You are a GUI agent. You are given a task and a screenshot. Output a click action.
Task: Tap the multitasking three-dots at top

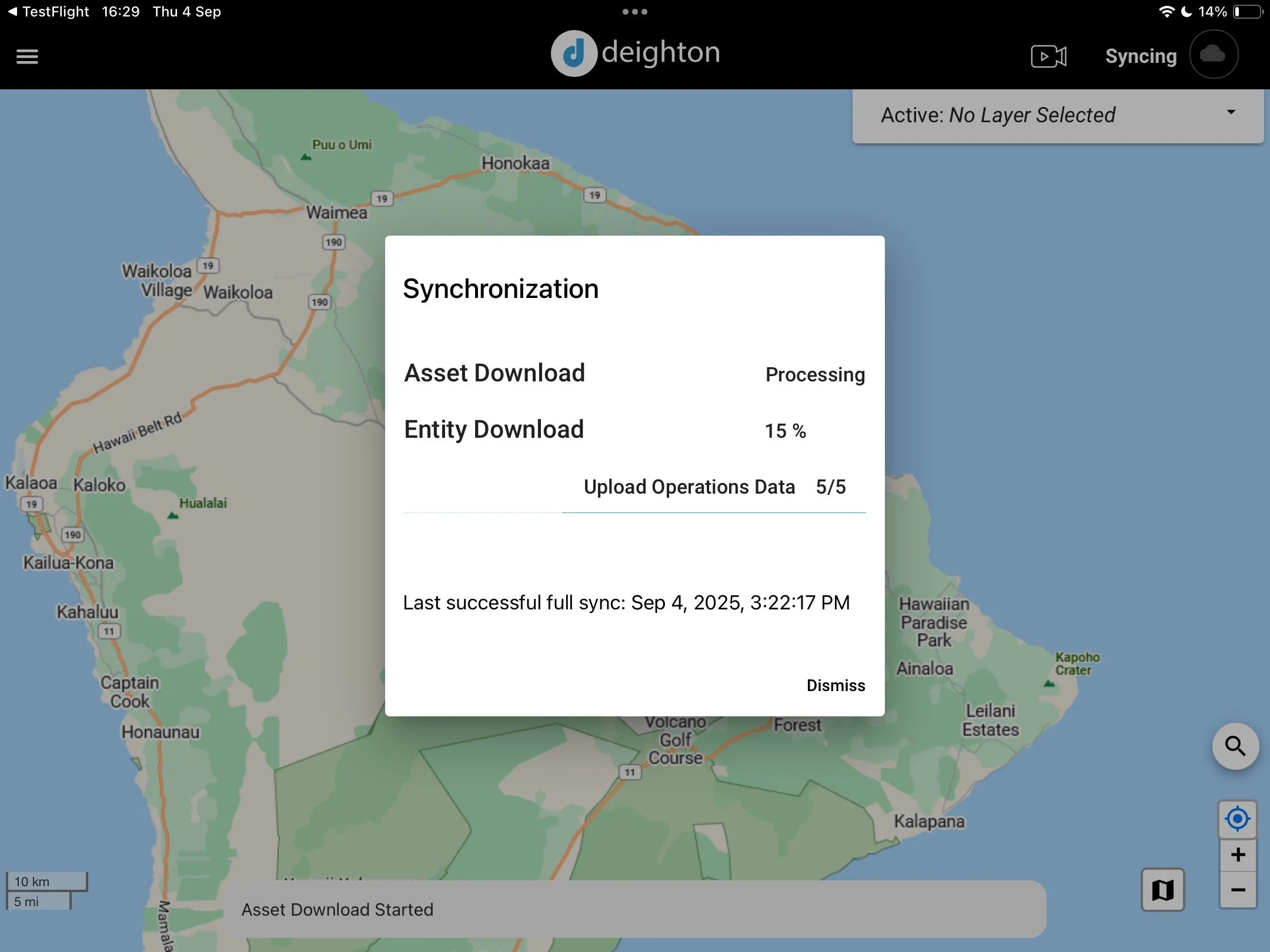pos(635,12)
